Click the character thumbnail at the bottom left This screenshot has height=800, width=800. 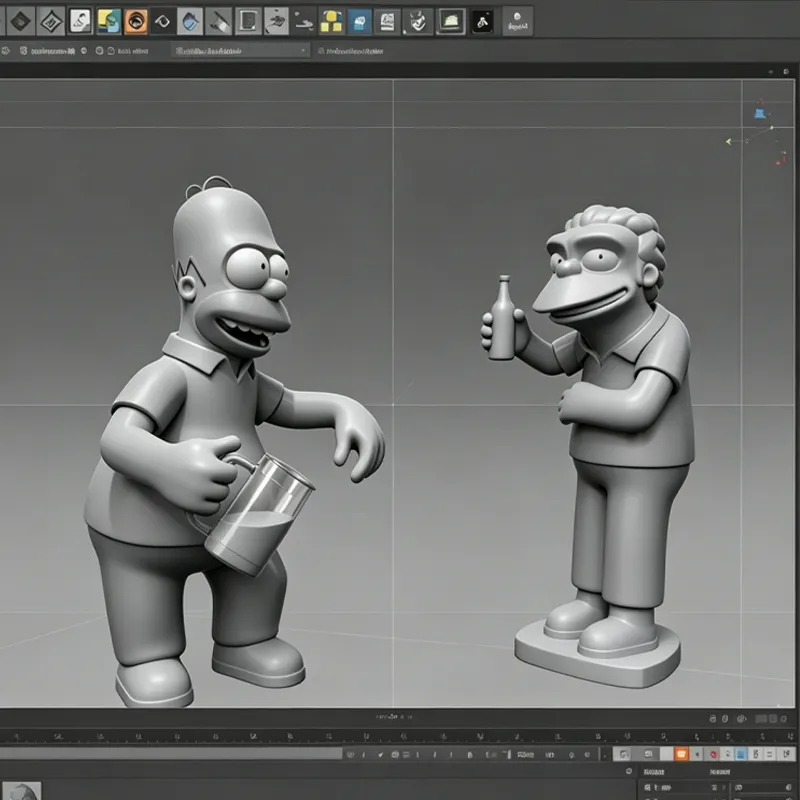pos(21,791)
